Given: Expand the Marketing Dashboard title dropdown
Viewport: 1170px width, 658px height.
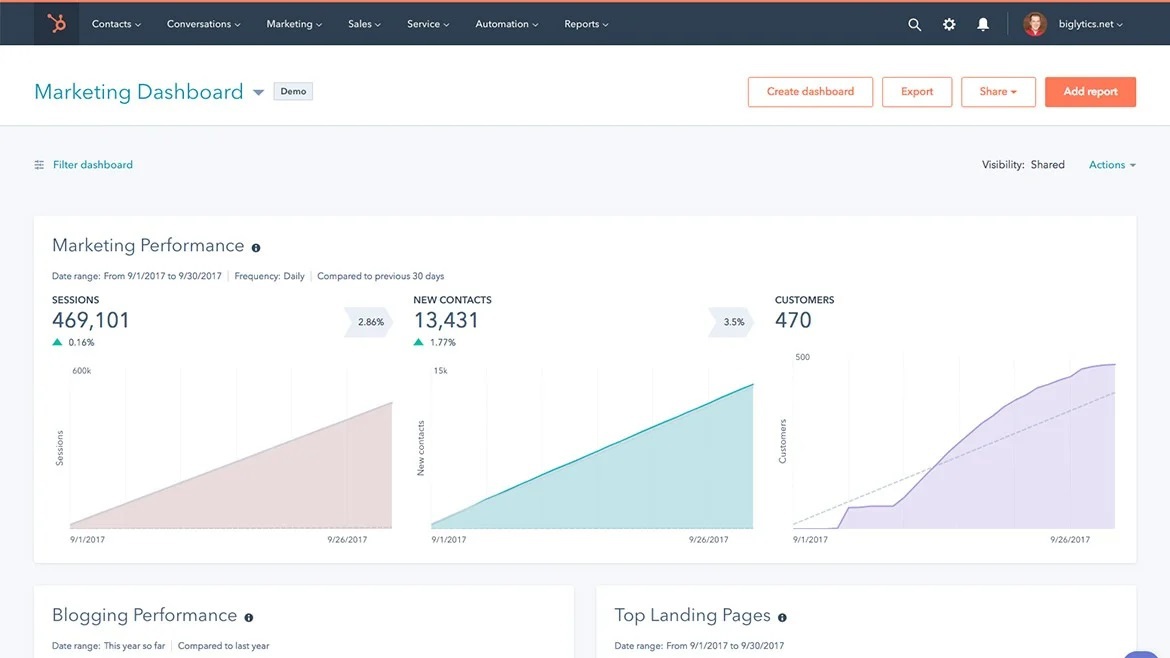Looking at the screenshot, I should point(258,91).
